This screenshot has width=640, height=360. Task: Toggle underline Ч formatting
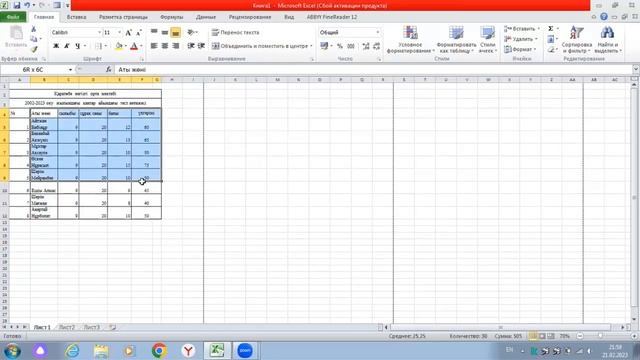pos(77,46)
